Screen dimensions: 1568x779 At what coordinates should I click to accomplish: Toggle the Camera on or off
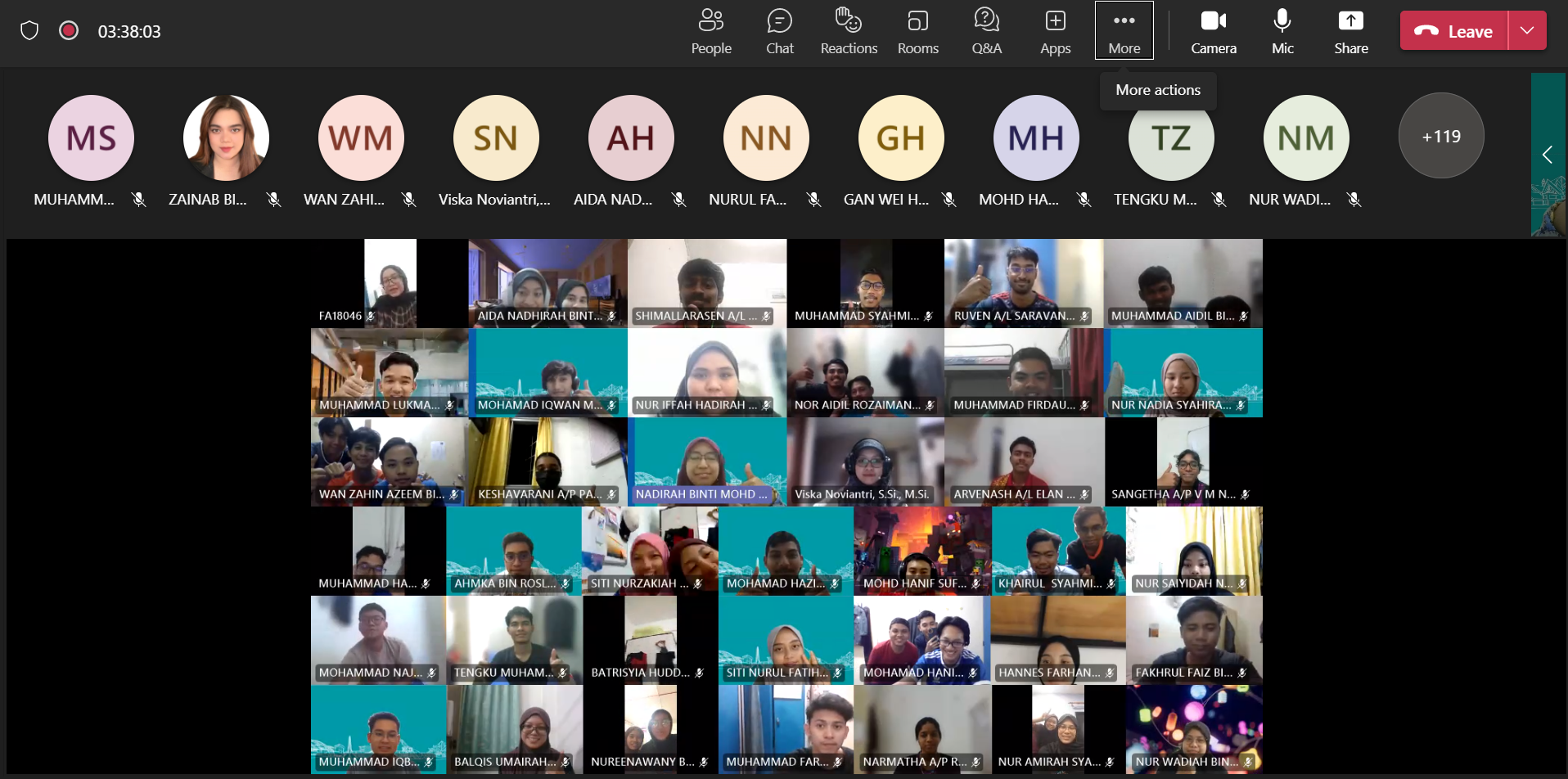(1214, 31)
